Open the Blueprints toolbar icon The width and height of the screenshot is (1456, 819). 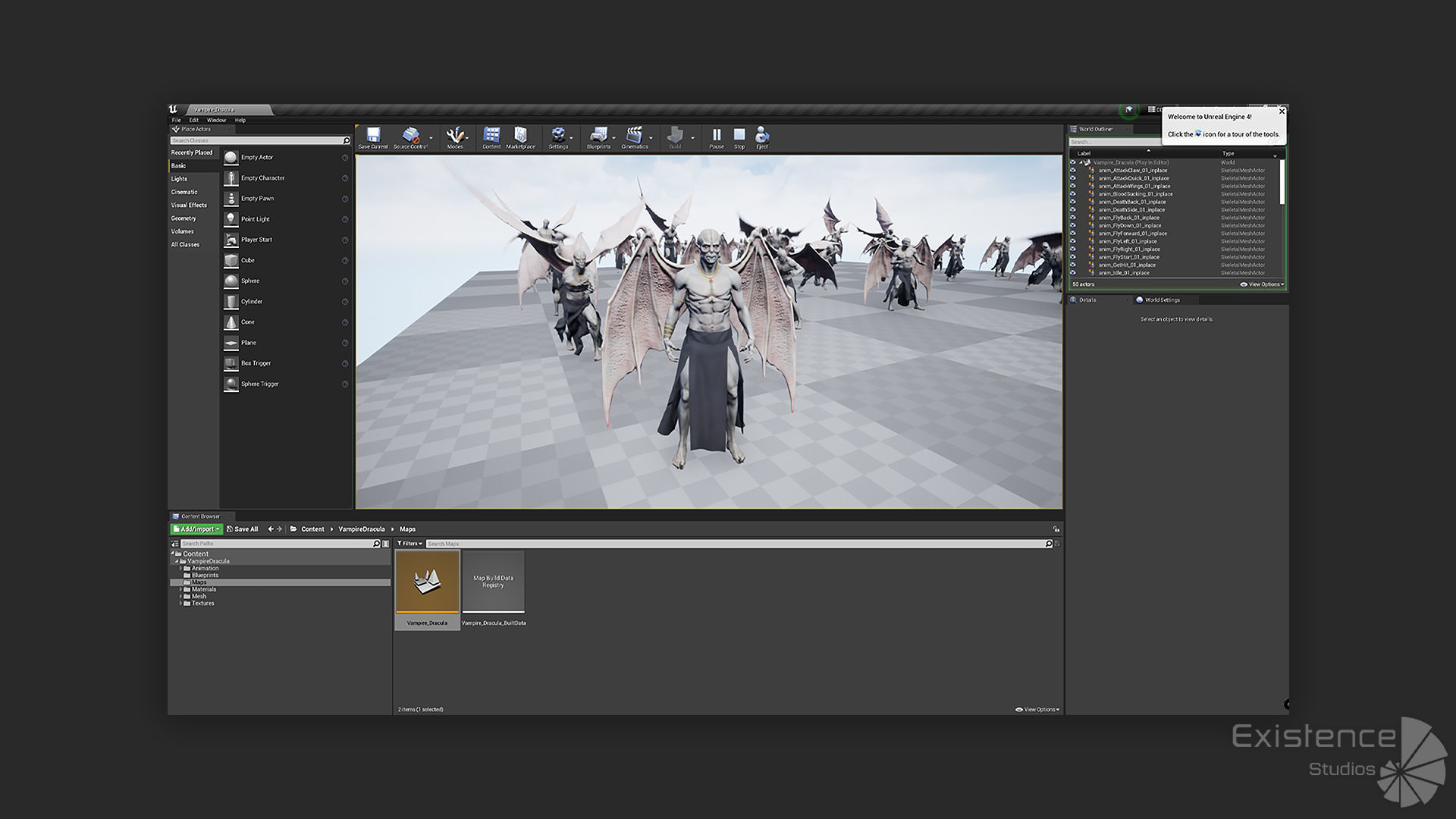(x=598, y=137)
